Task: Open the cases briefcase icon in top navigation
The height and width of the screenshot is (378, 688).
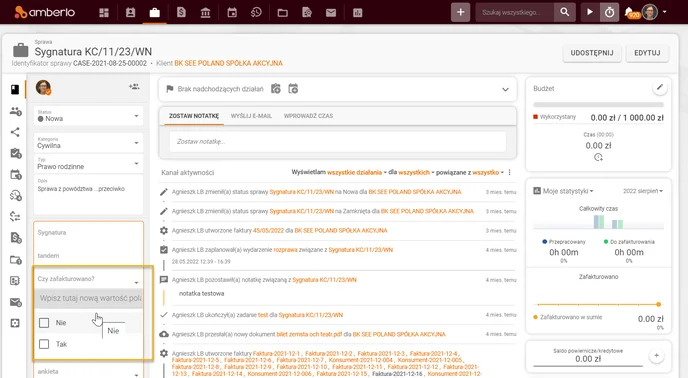Action: 154,12
